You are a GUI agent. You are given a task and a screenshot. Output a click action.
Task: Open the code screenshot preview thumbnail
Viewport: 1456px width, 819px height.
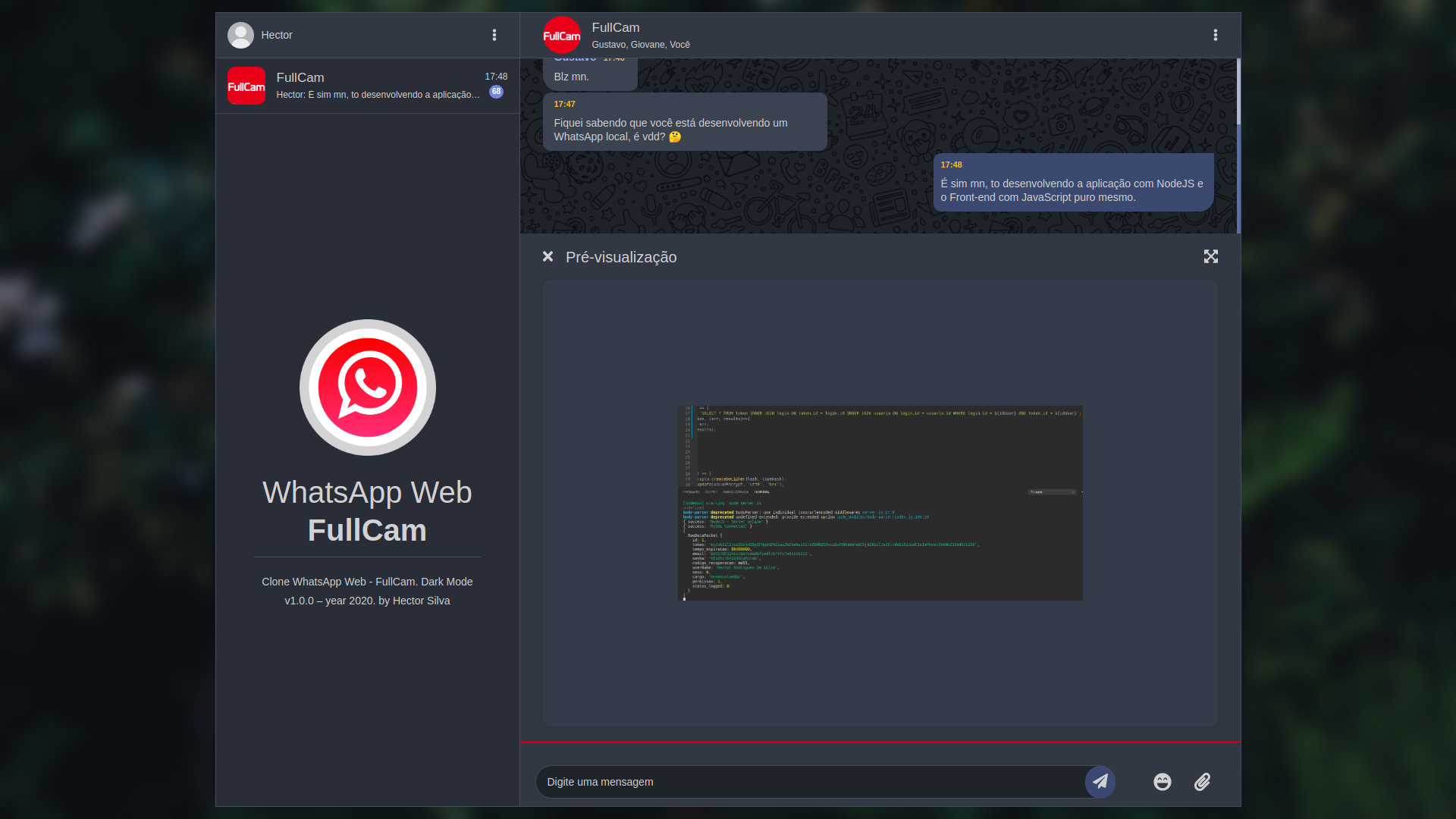pos(880,503)
